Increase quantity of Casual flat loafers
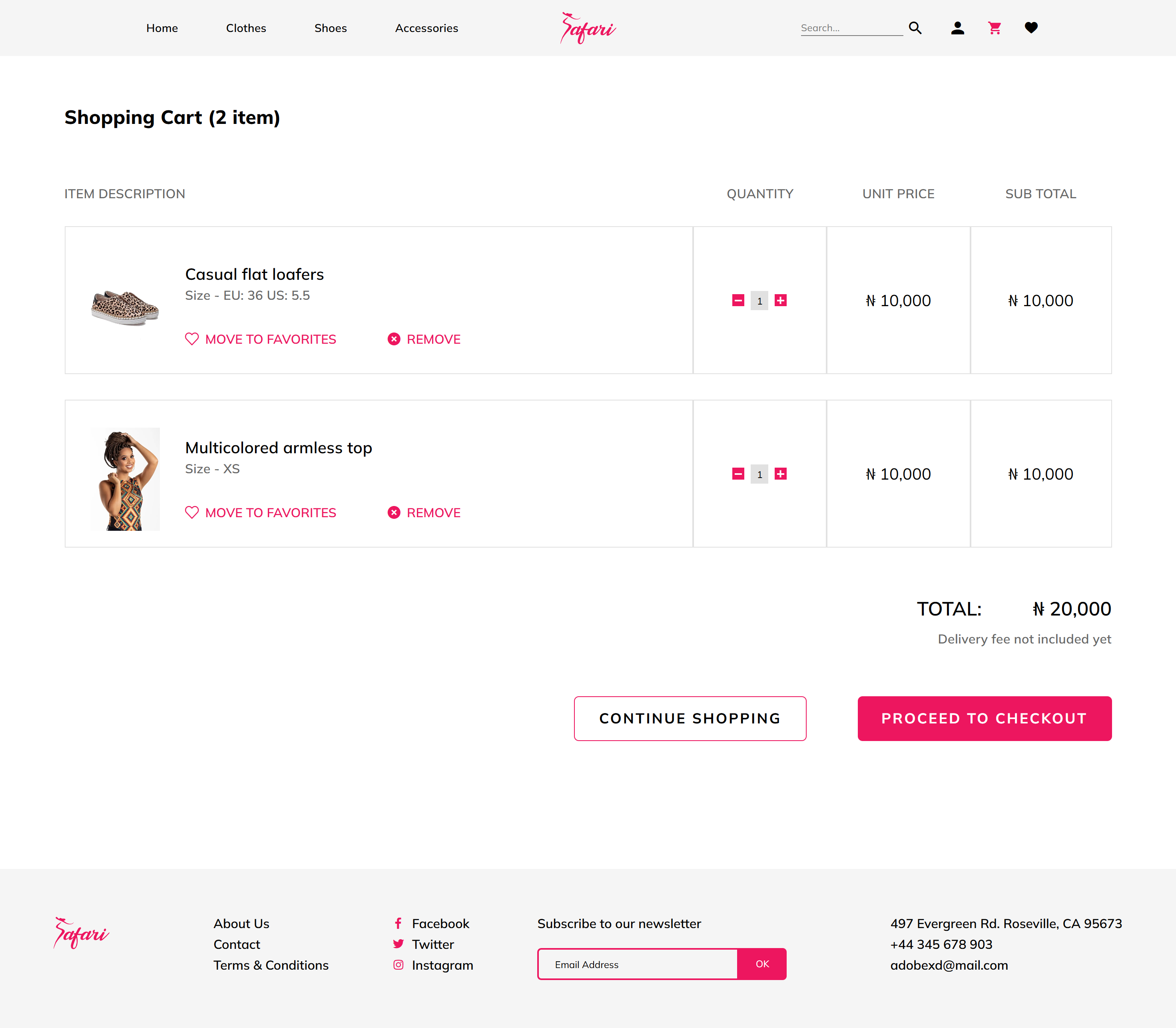The height and width of the screenshot is (1028, 1176). click(x=780, y=301)
